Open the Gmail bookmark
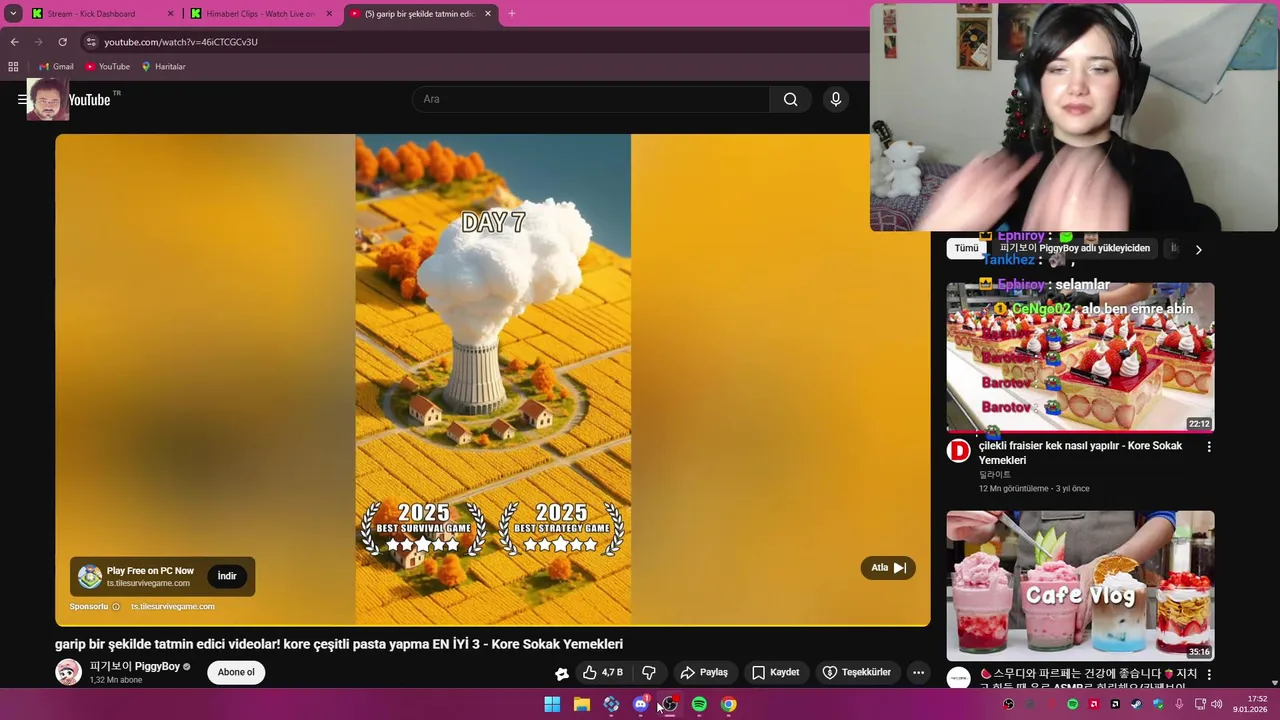The image size is (1280, 720). 56,66
